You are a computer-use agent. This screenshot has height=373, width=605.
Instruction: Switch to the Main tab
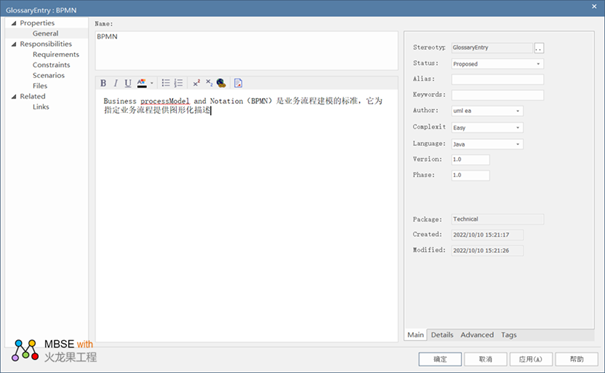416,335
